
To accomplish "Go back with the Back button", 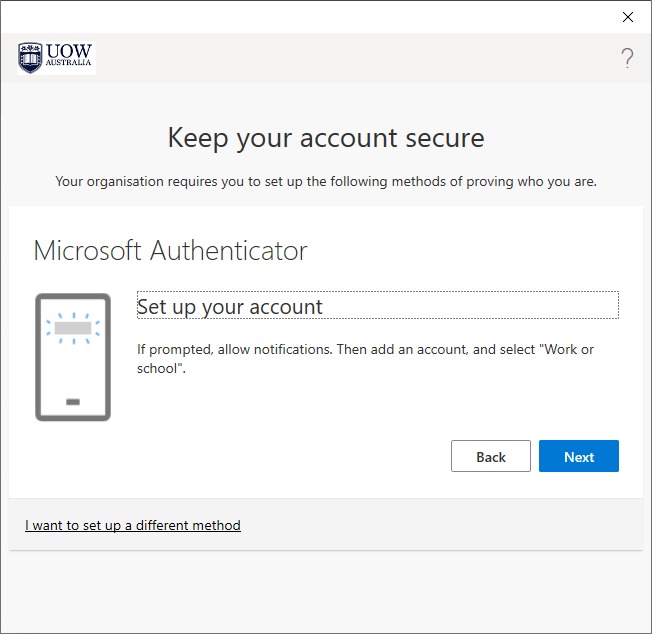I will coord(490,456).
